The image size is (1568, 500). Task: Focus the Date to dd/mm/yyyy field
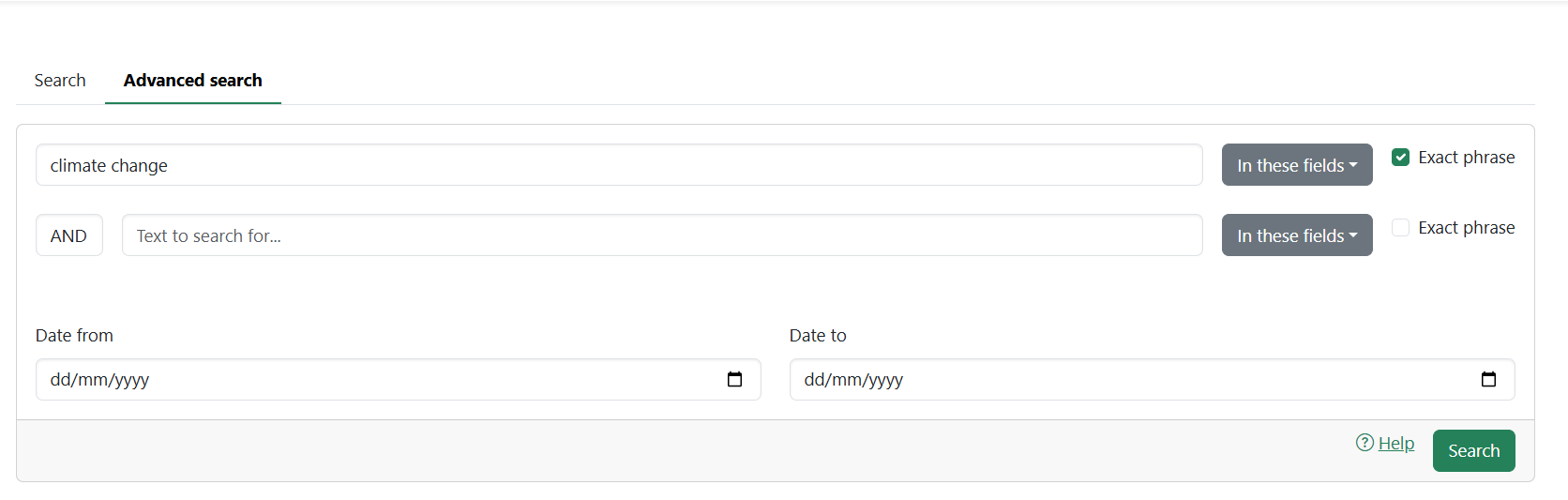1125,380
